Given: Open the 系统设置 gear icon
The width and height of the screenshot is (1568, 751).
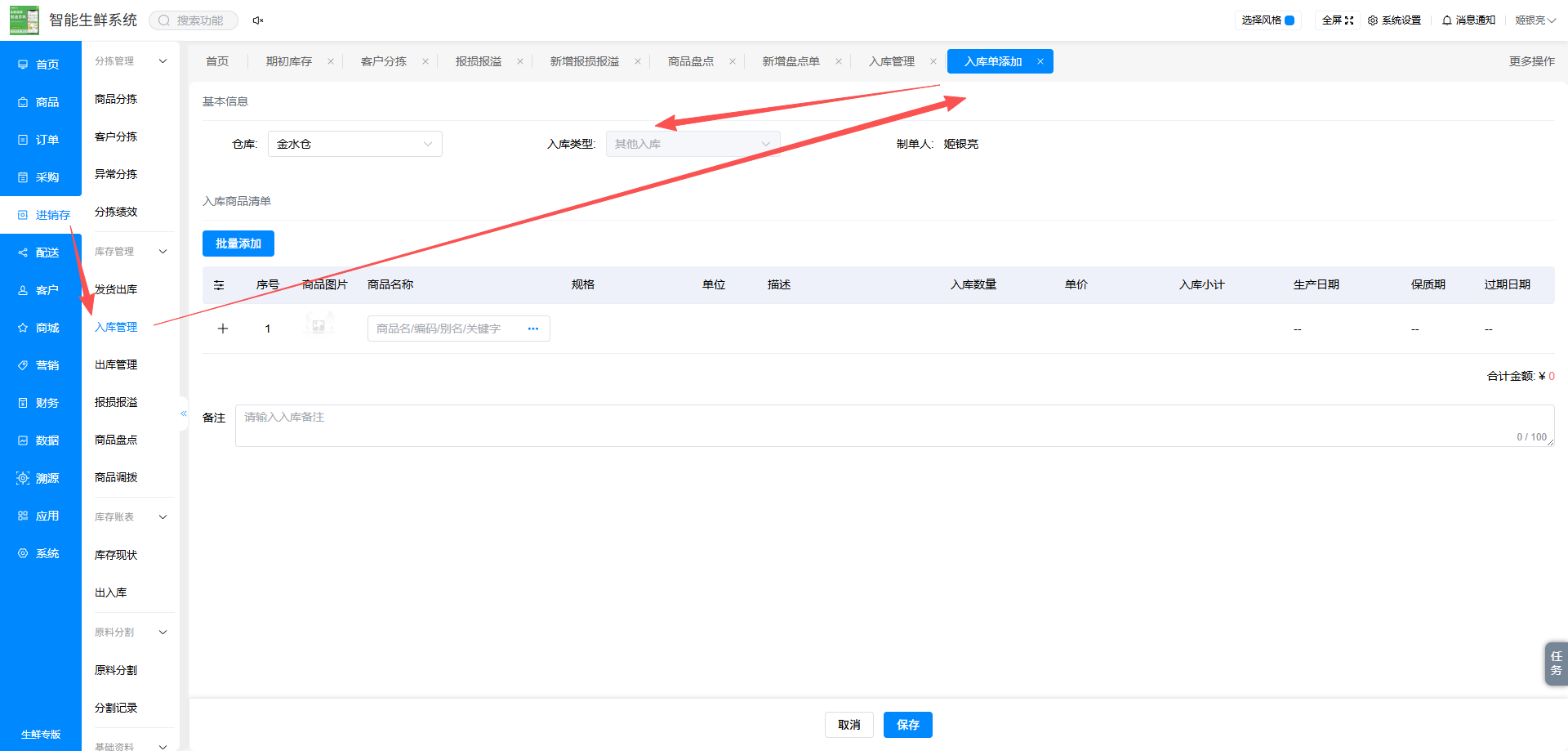Looking at the screenshot, I should click(1373, 20).
